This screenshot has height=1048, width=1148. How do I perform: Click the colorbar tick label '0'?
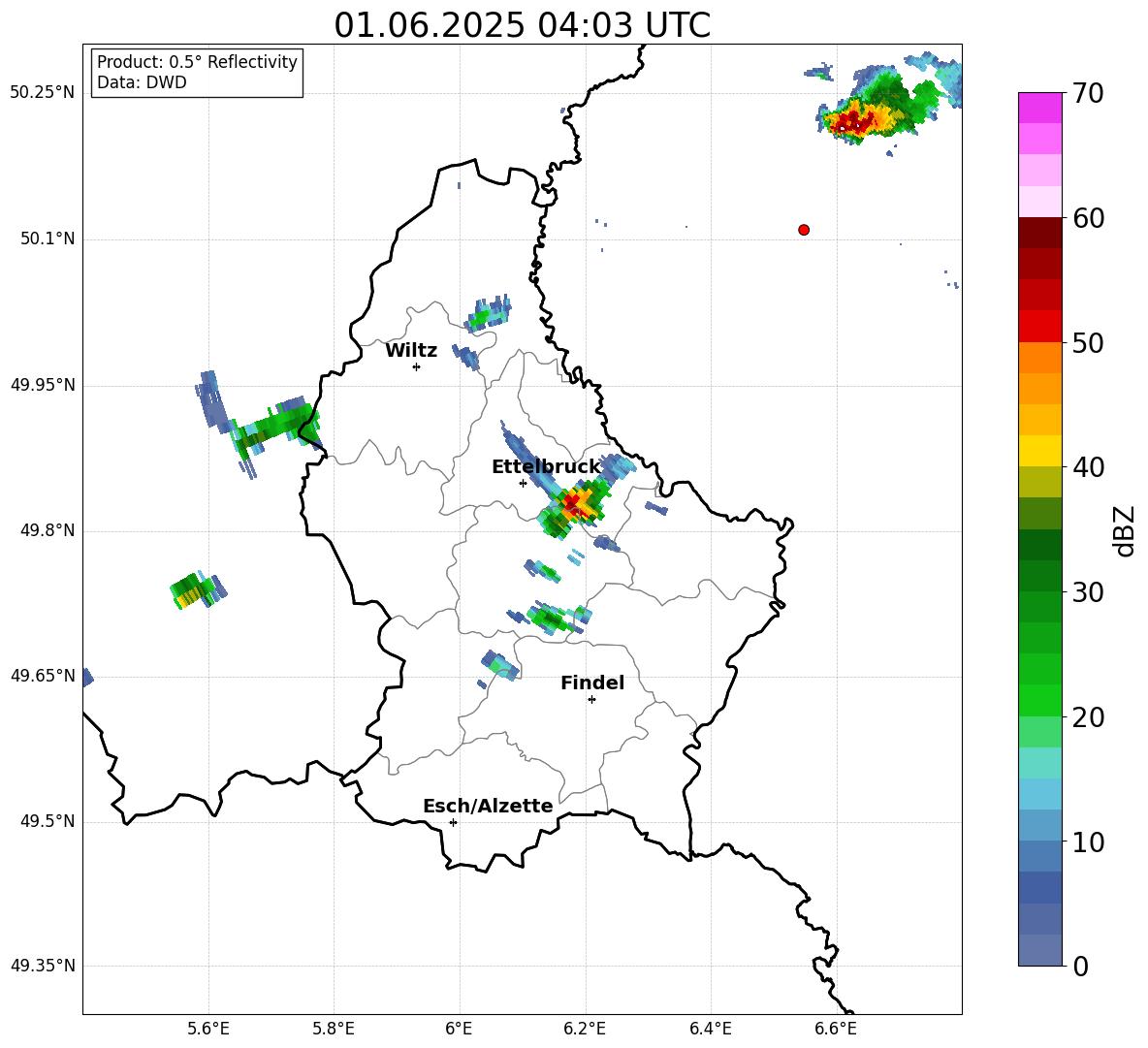click(1080, 966)
